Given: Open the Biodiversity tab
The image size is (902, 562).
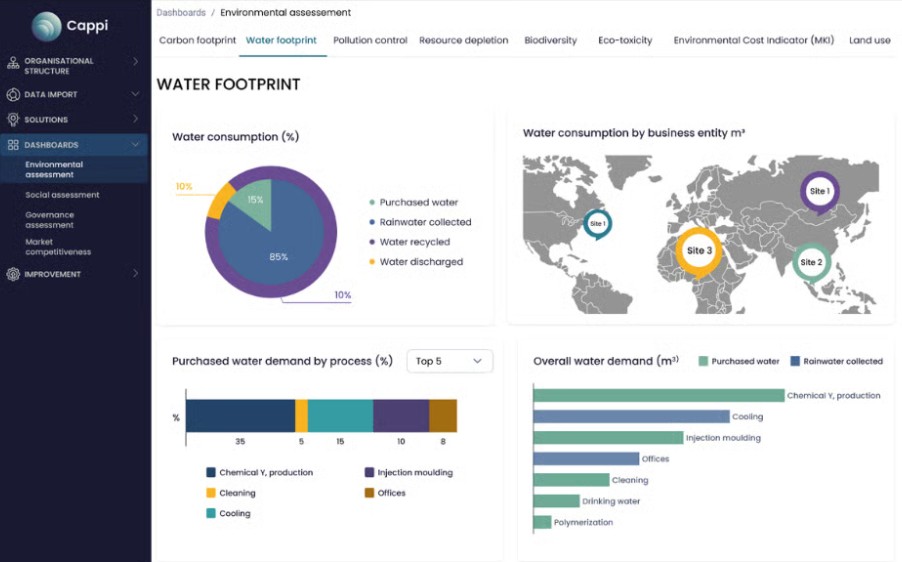Looking at the screenshot, I should [x=550, y=41].
